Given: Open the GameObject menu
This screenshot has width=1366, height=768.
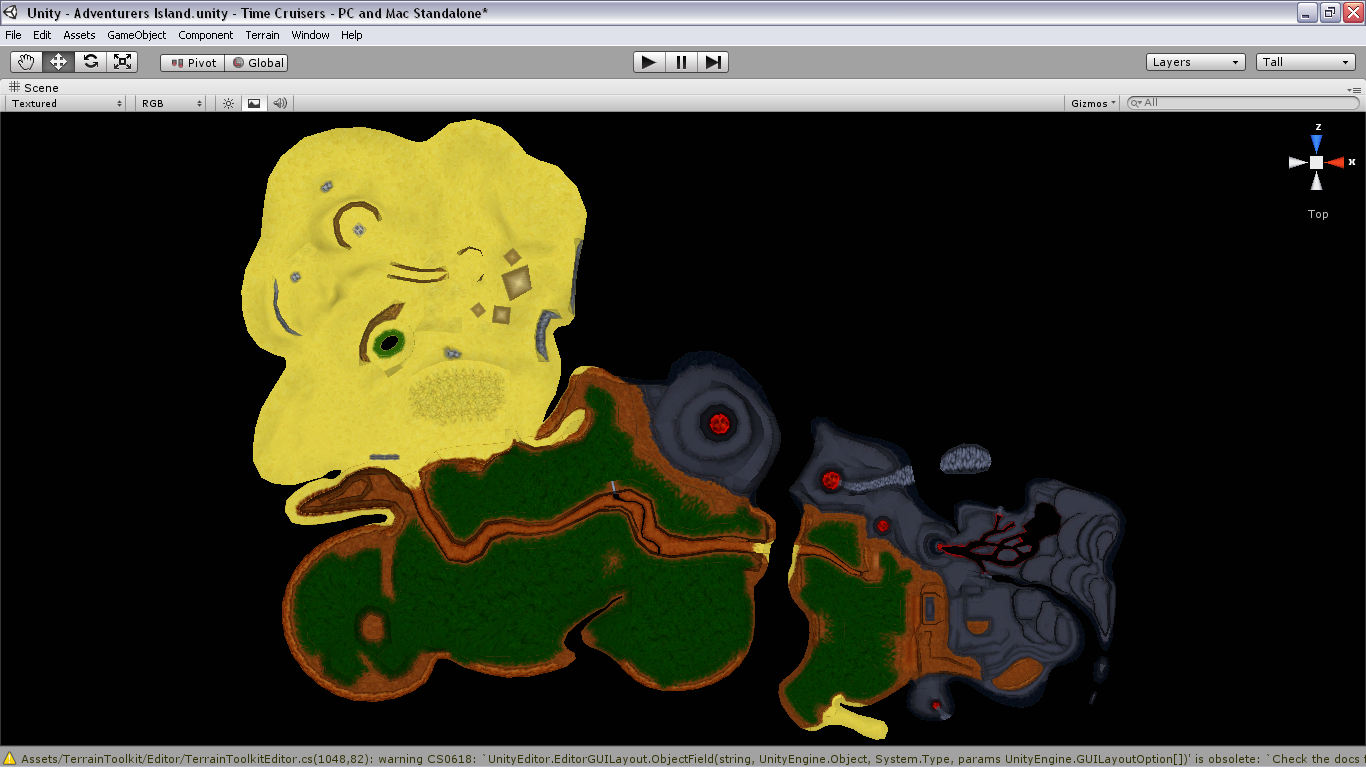Looking at the screenshot, I should click(x=137, y=35).
